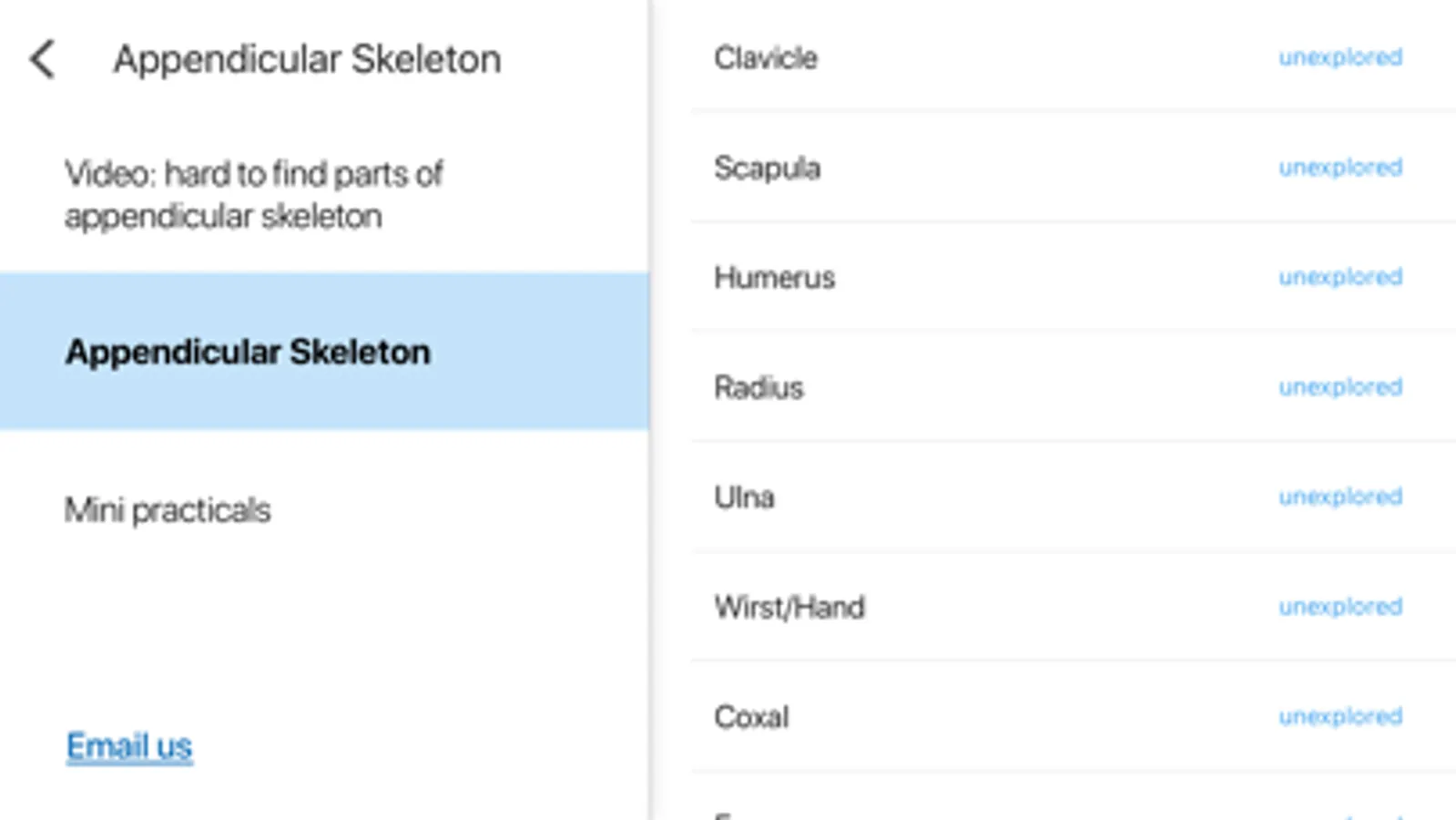1456x820 pixels.
Task: Open the hard to find parts video
Action: point(253,195)
